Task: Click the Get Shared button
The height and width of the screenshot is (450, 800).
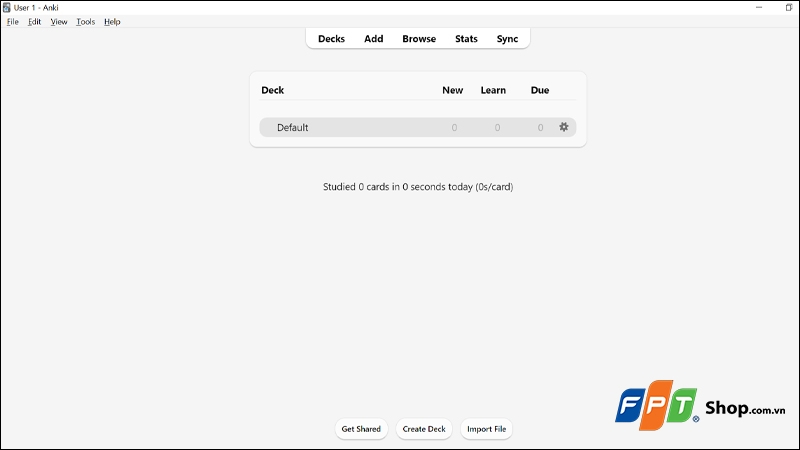Action: pos(361,429)
